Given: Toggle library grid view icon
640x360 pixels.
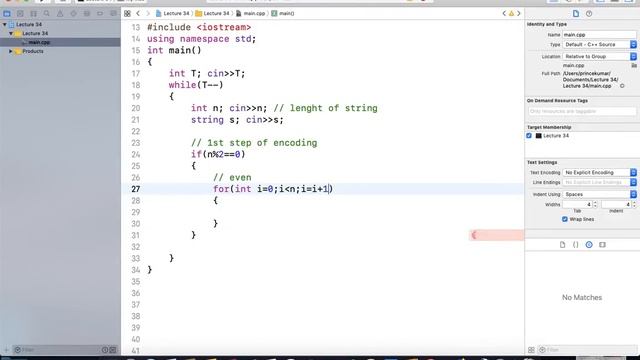Looking at the screenshot, I should tap(531, 350).
